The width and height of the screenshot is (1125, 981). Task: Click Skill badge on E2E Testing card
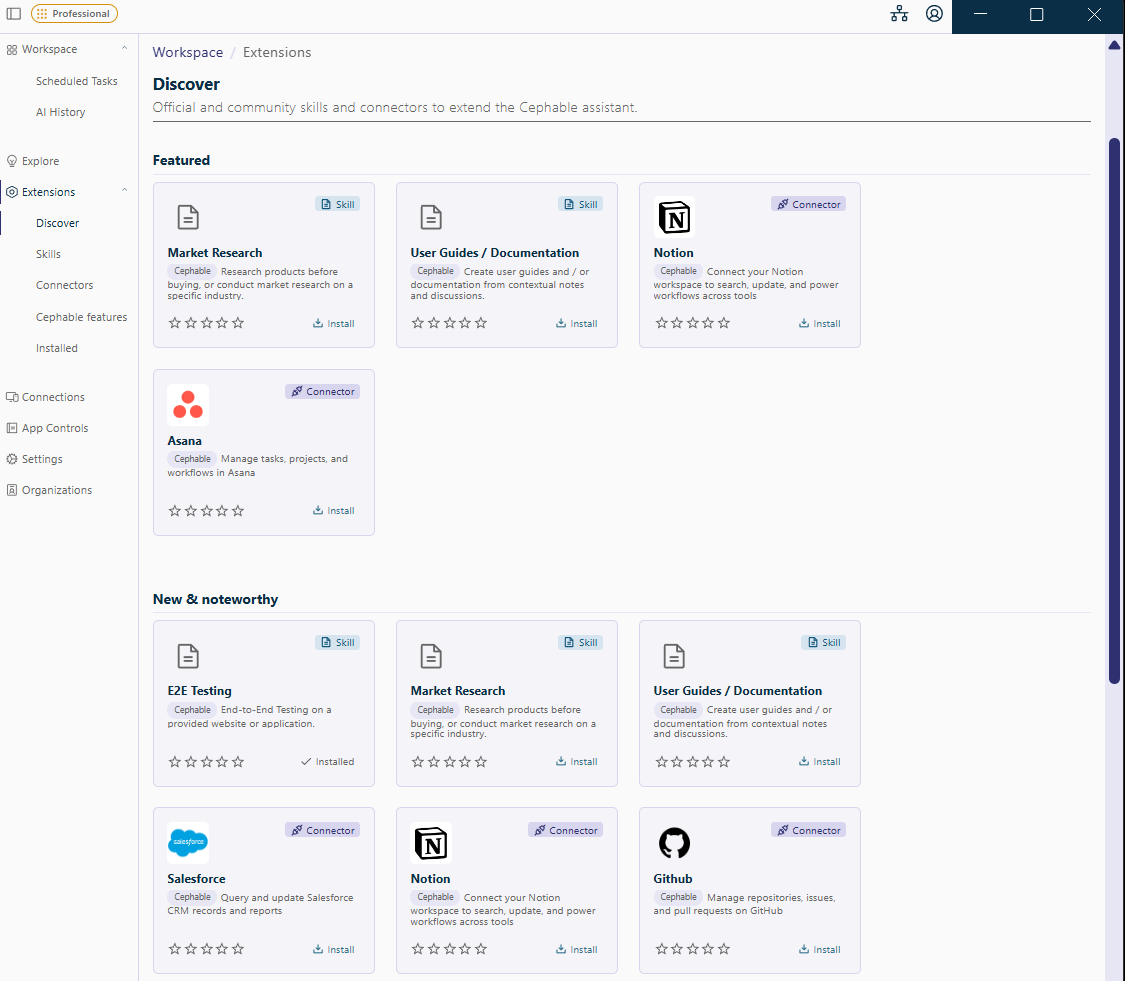click(x=337, y=642)
